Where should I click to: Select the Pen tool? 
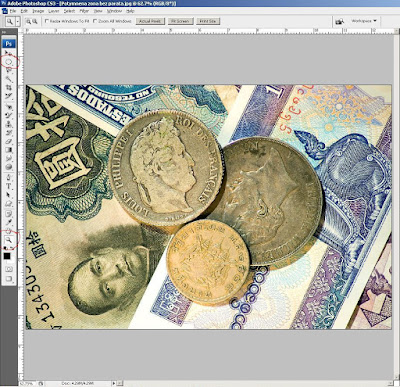(x=9, y=178)
